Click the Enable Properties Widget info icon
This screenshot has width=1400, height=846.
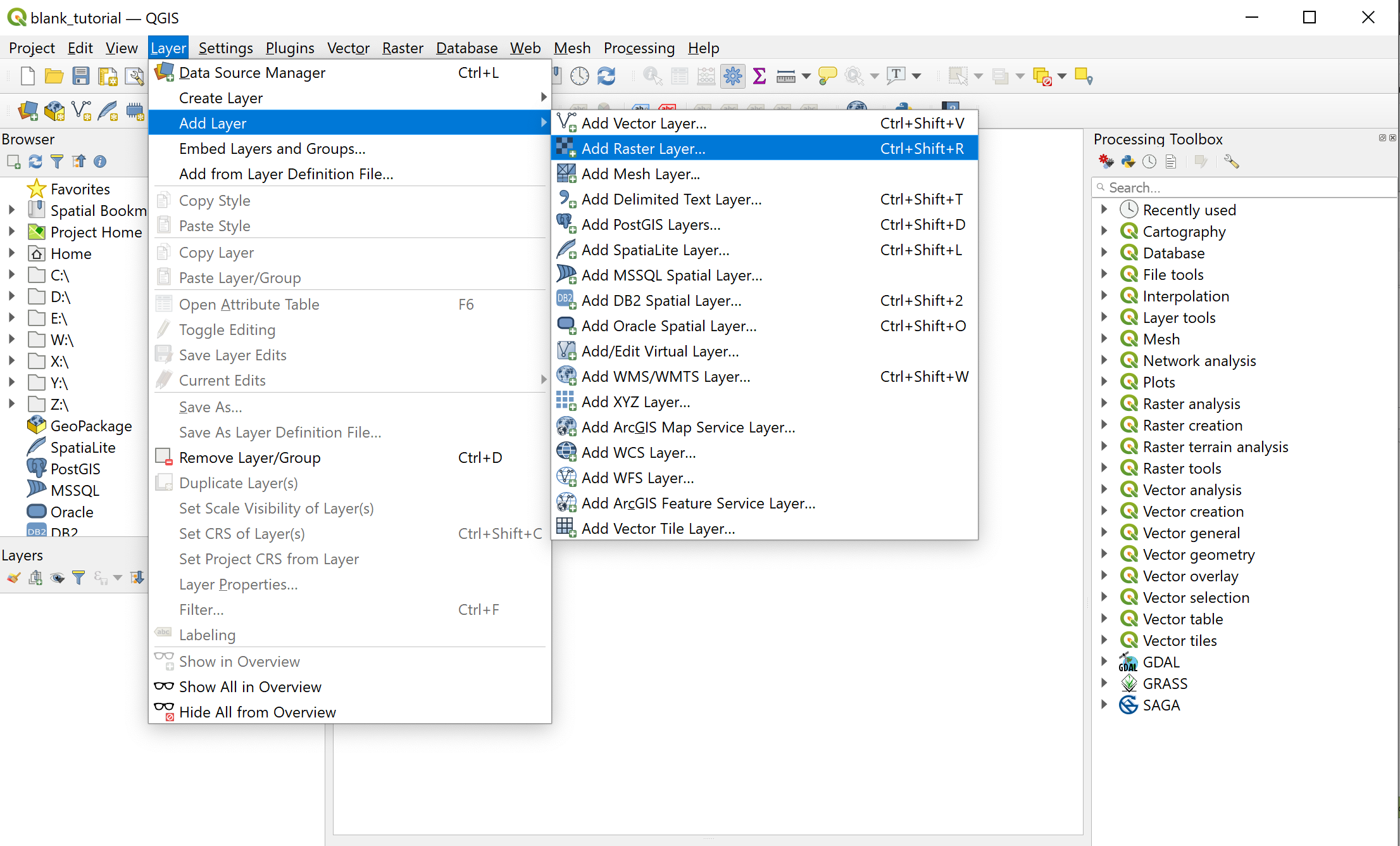tap(100, 161)
